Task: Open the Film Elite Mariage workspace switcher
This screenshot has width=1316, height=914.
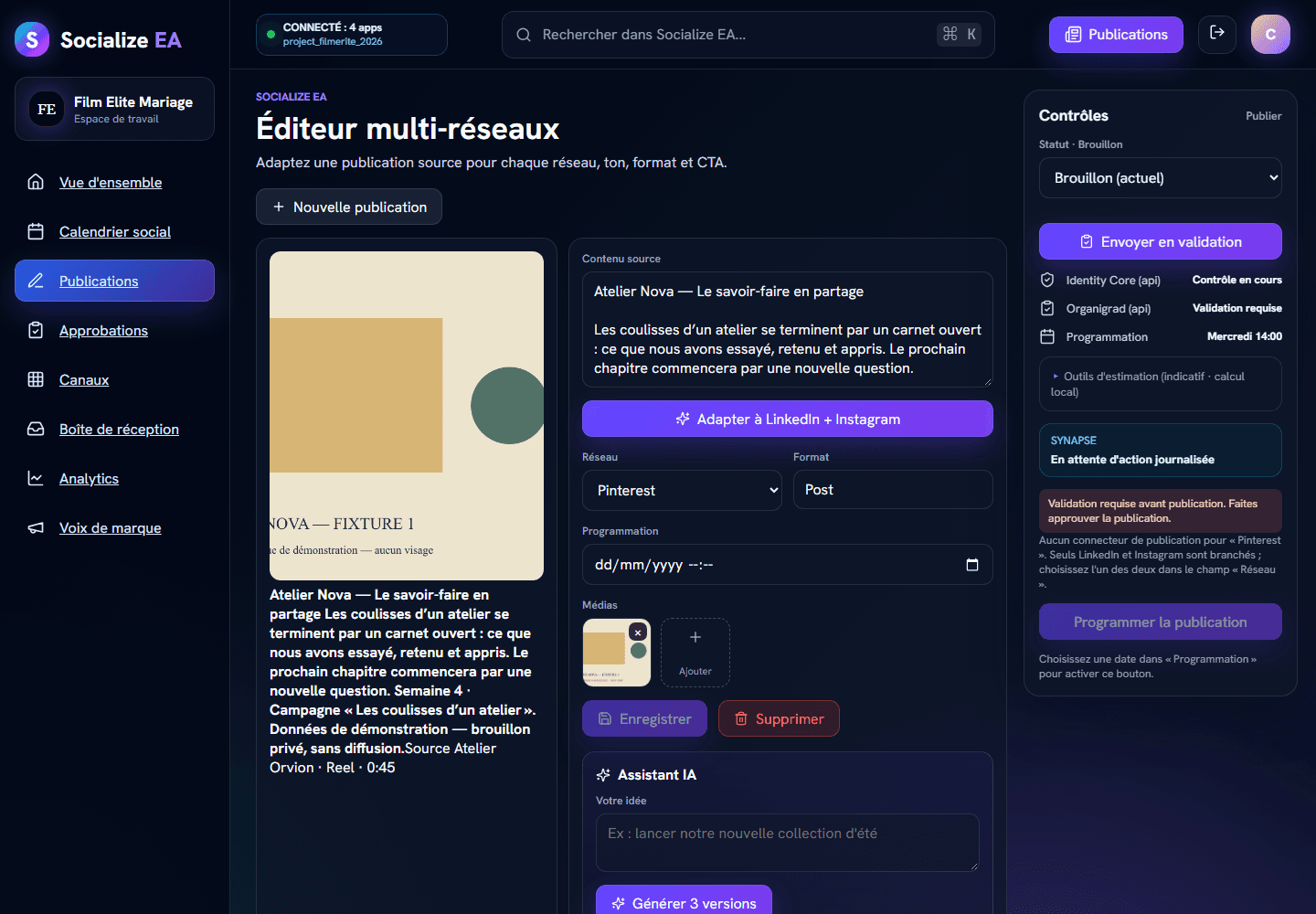Action: coord(114,109)
